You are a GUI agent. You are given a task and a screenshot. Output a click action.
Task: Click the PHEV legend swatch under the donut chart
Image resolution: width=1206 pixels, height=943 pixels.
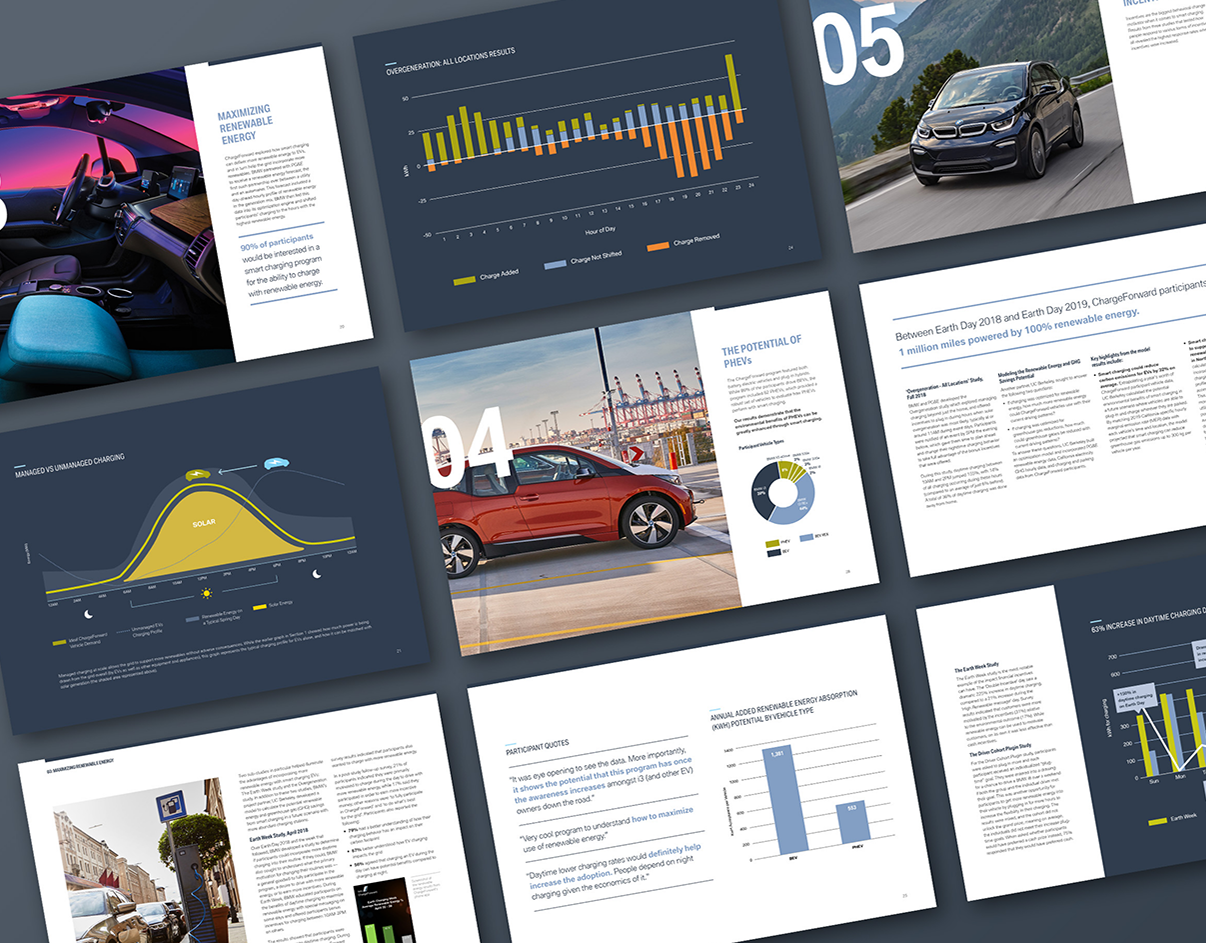(x=774, y=545)
